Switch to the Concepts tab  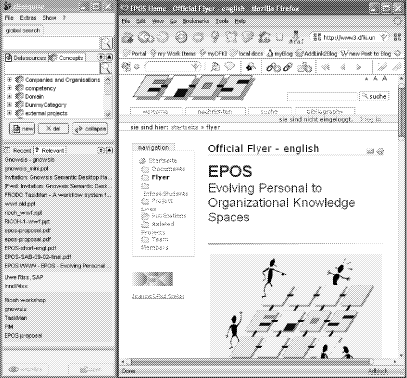[x=67, y=58]
